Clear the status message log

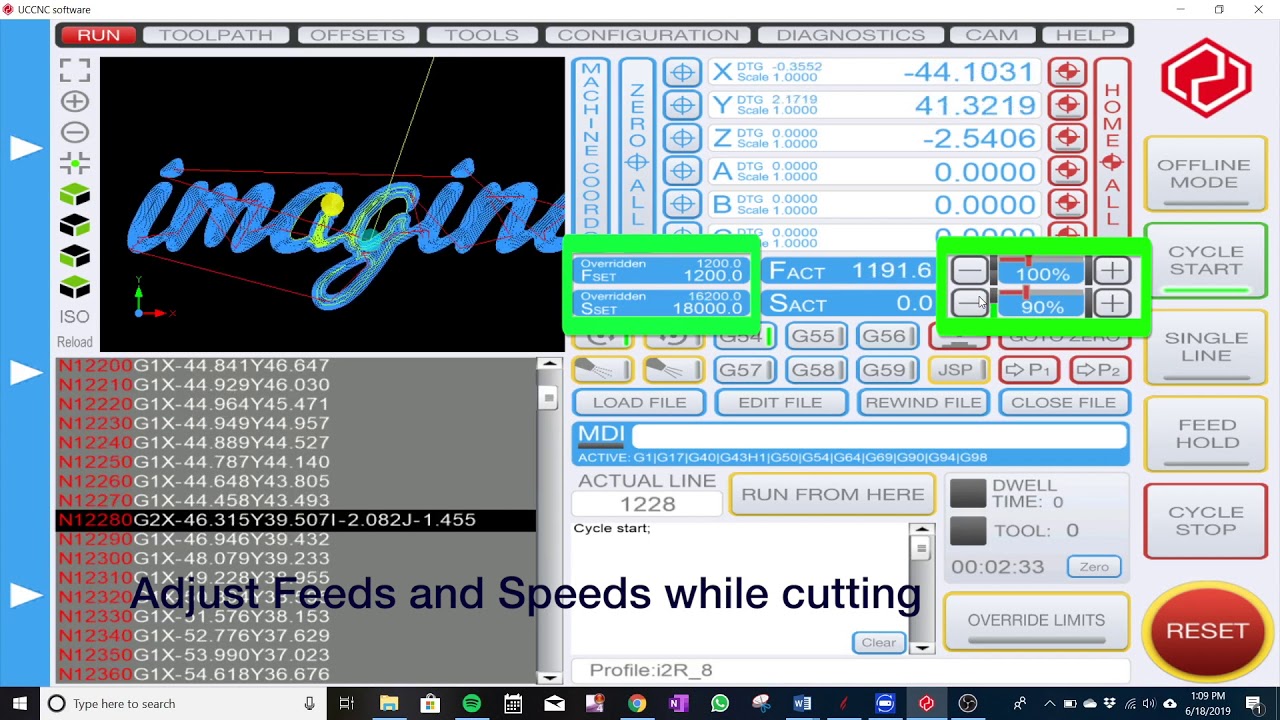tap(879, 643)
